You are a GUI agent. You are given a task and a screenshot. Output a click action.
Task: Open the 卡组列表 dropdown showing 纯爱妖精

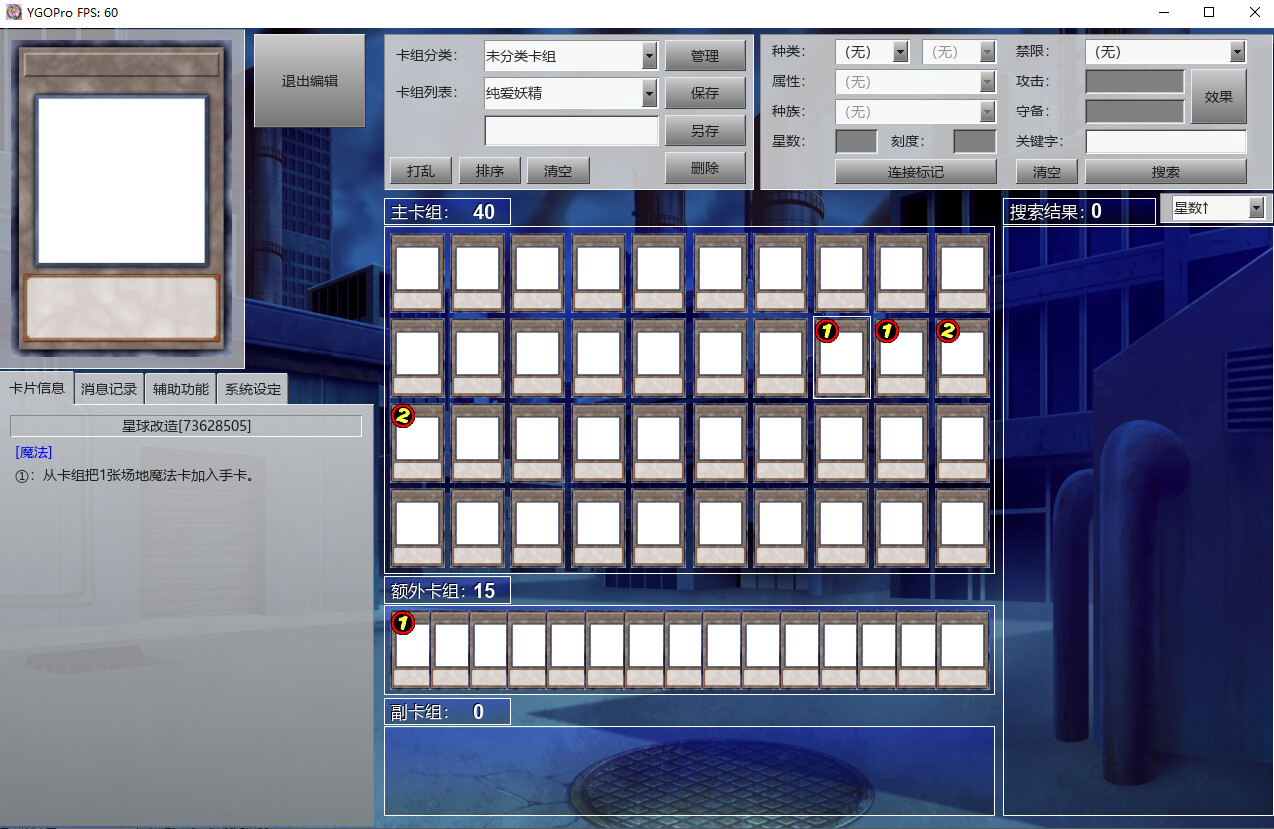click(x=571, y=93)
